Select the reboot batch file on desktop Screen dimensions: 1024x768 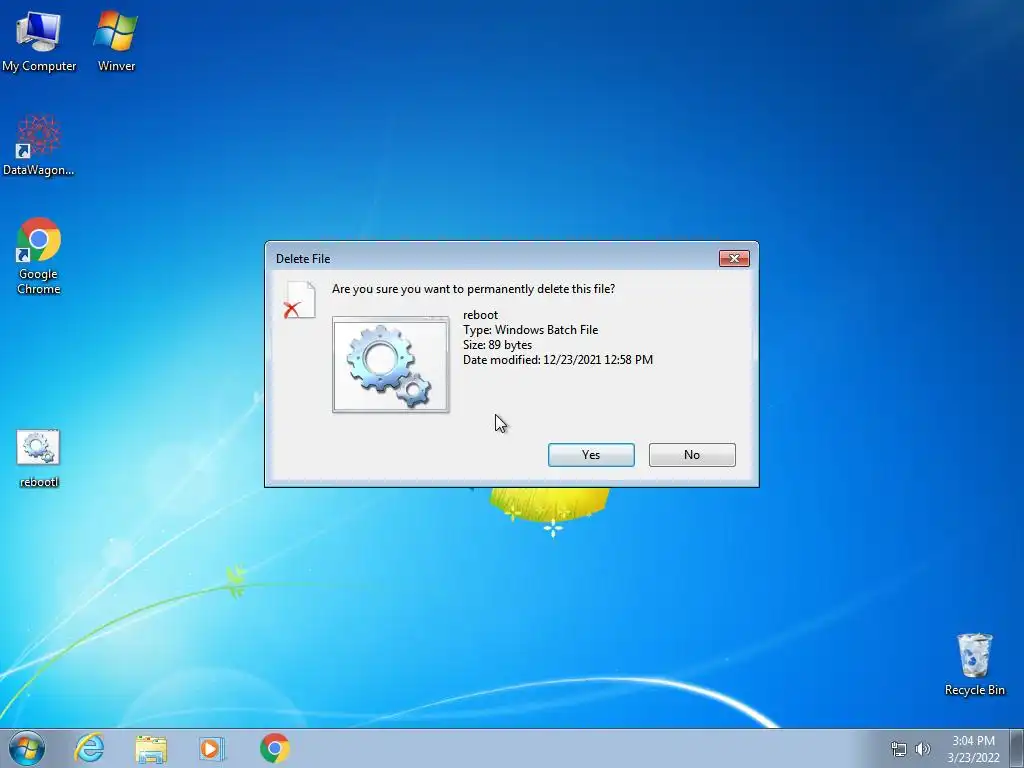pos(39,458)
